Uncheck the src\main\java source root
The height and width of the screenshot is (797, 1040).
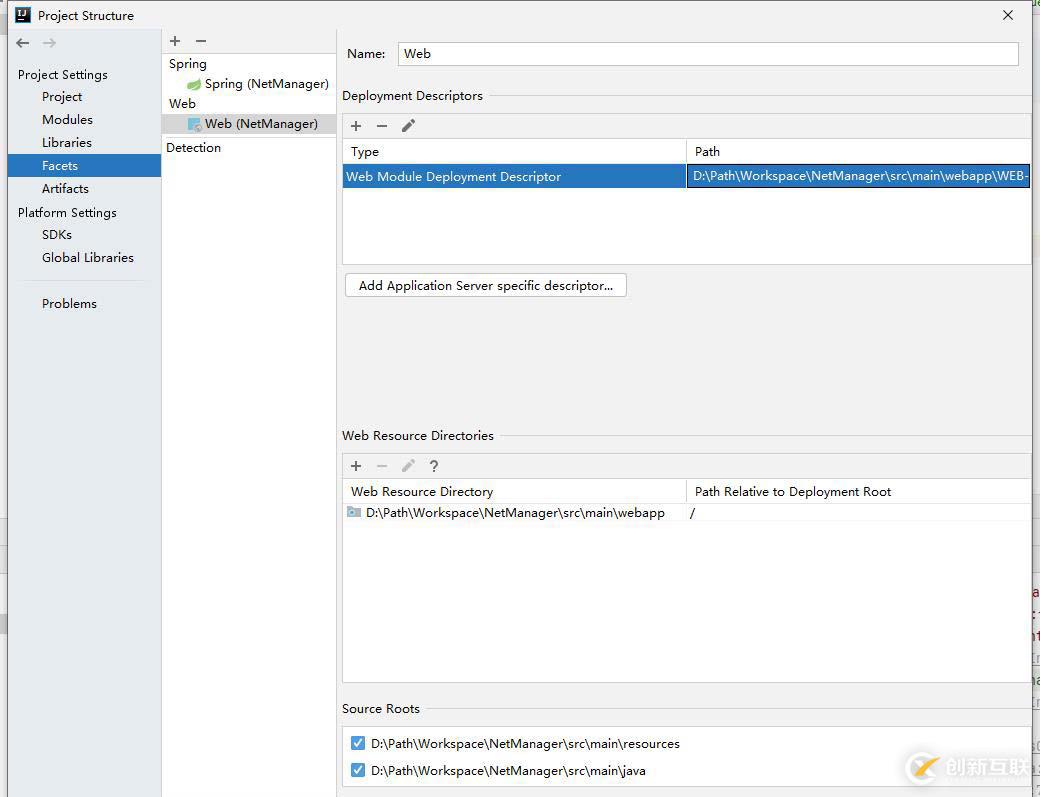[358, 771]
